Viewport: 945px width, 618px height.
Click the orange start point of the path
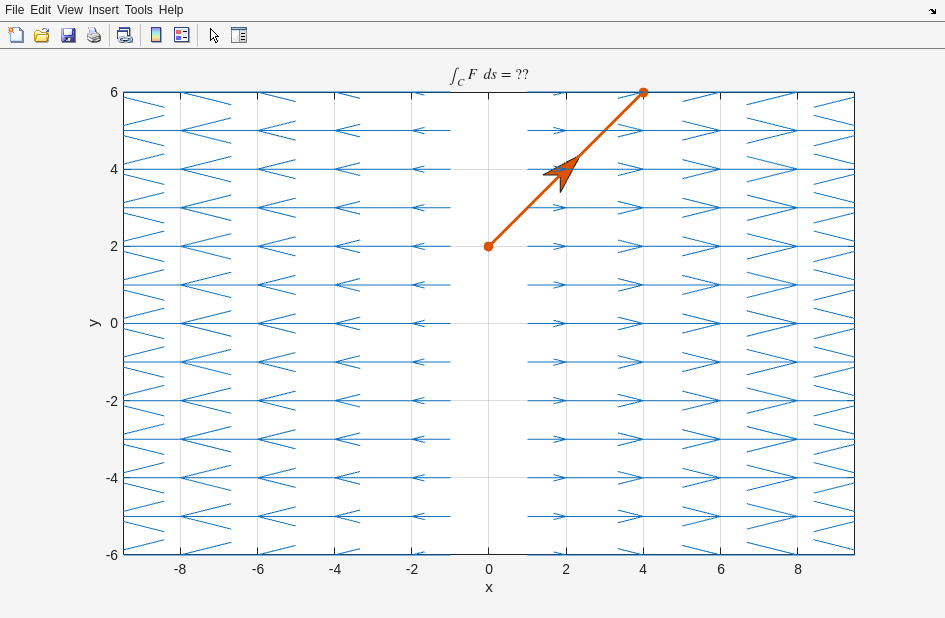[x=488, y=246]
